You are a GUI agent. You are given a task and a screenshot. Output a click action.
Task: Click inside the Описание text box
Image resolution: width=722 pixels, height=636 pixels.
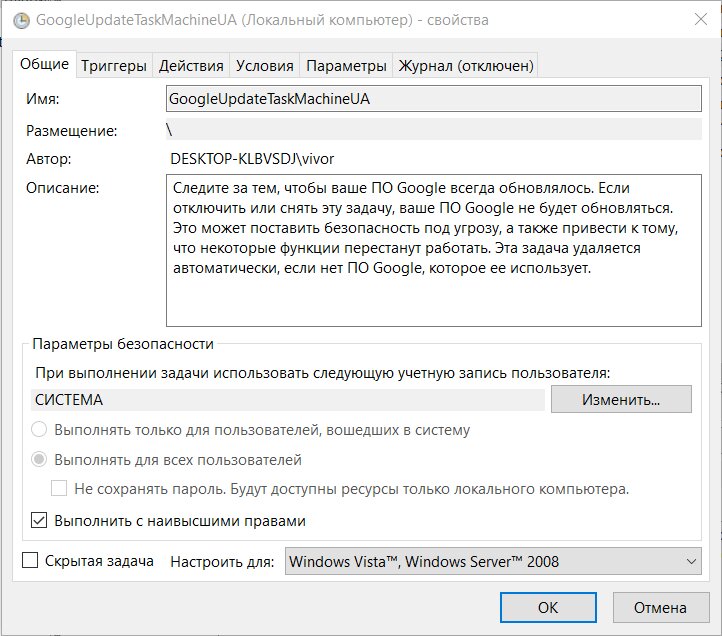(434, 251)
